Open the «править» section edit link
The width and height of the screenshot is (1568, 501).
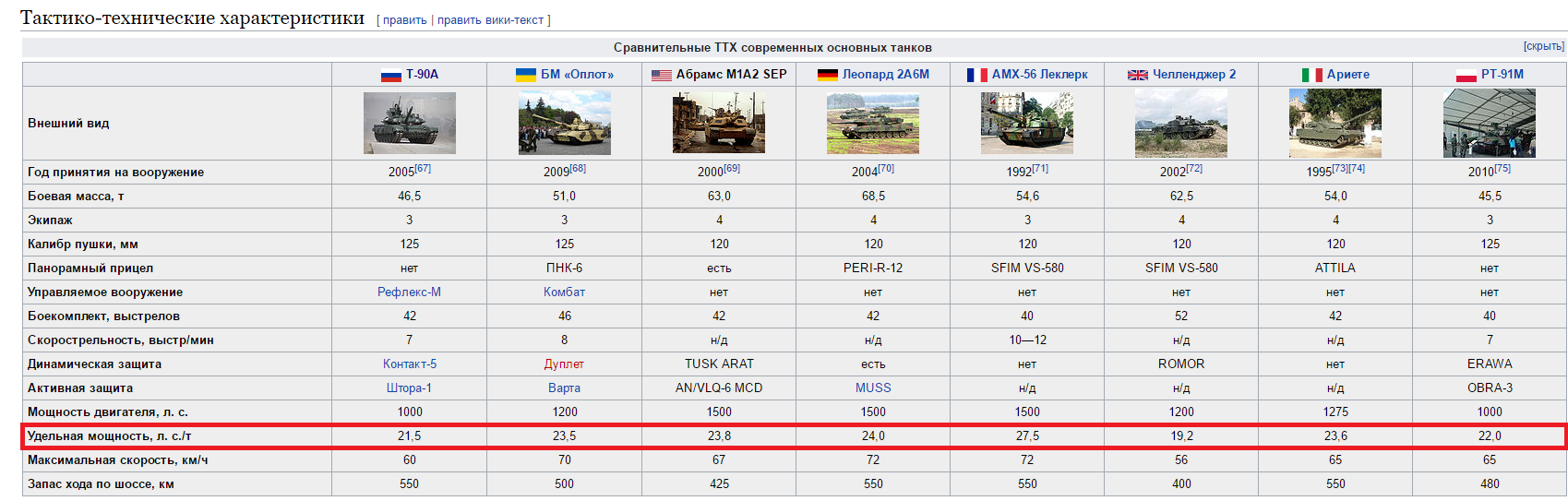point(404,20)
